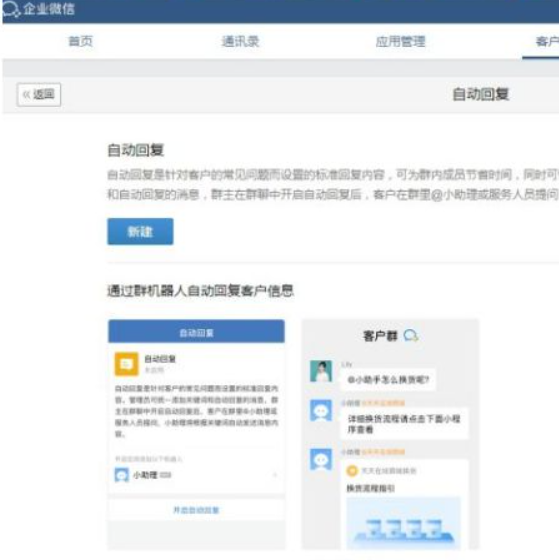Click the @小助手怎么换货呢 message bubble

388,379
